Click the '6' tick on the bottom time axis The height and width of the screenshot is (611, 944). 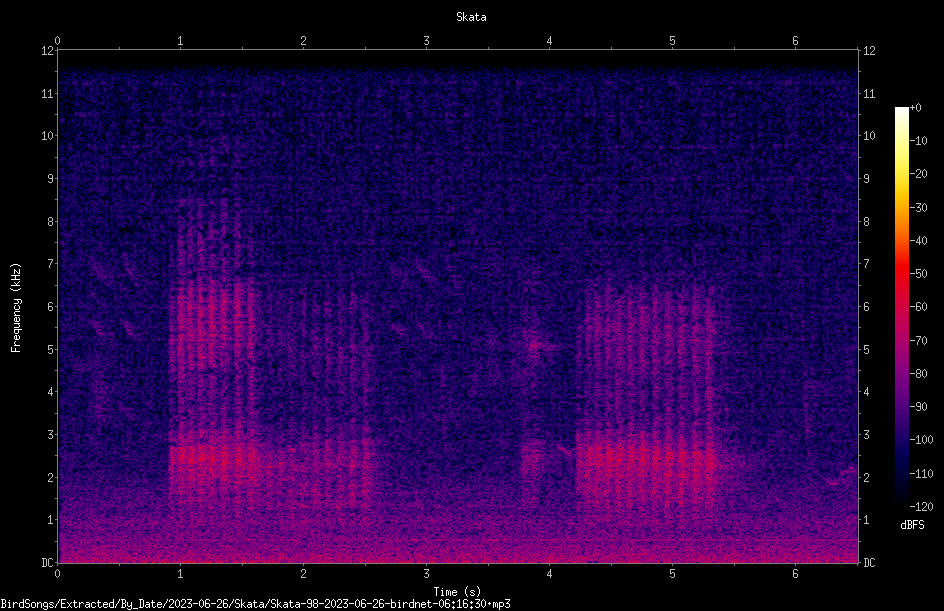(795, 574)
